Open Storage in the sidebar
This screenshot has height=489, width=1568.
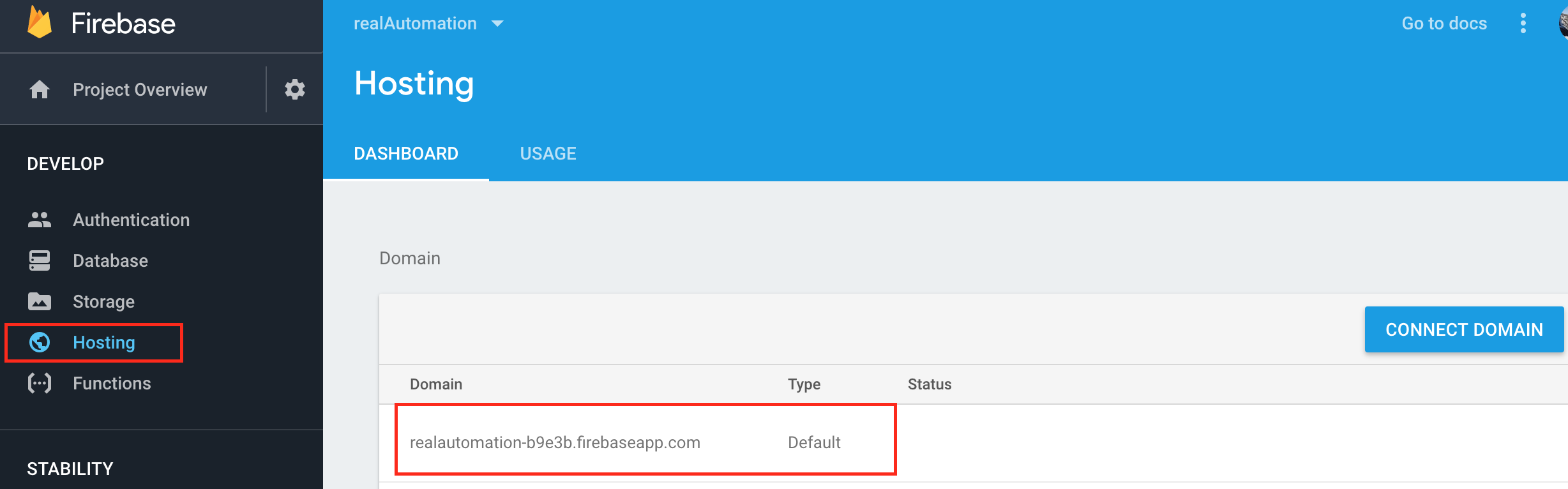(x=103, y=301)
